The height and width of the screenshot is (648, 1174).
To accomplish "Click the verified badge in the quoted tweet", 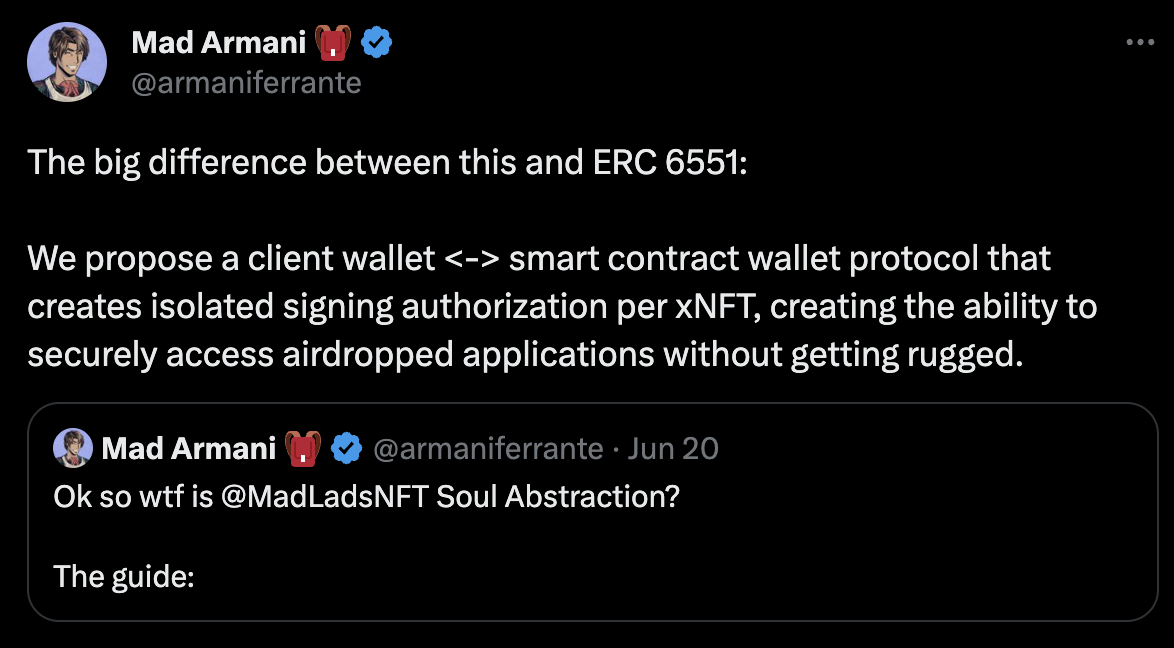I will [346, 449].
